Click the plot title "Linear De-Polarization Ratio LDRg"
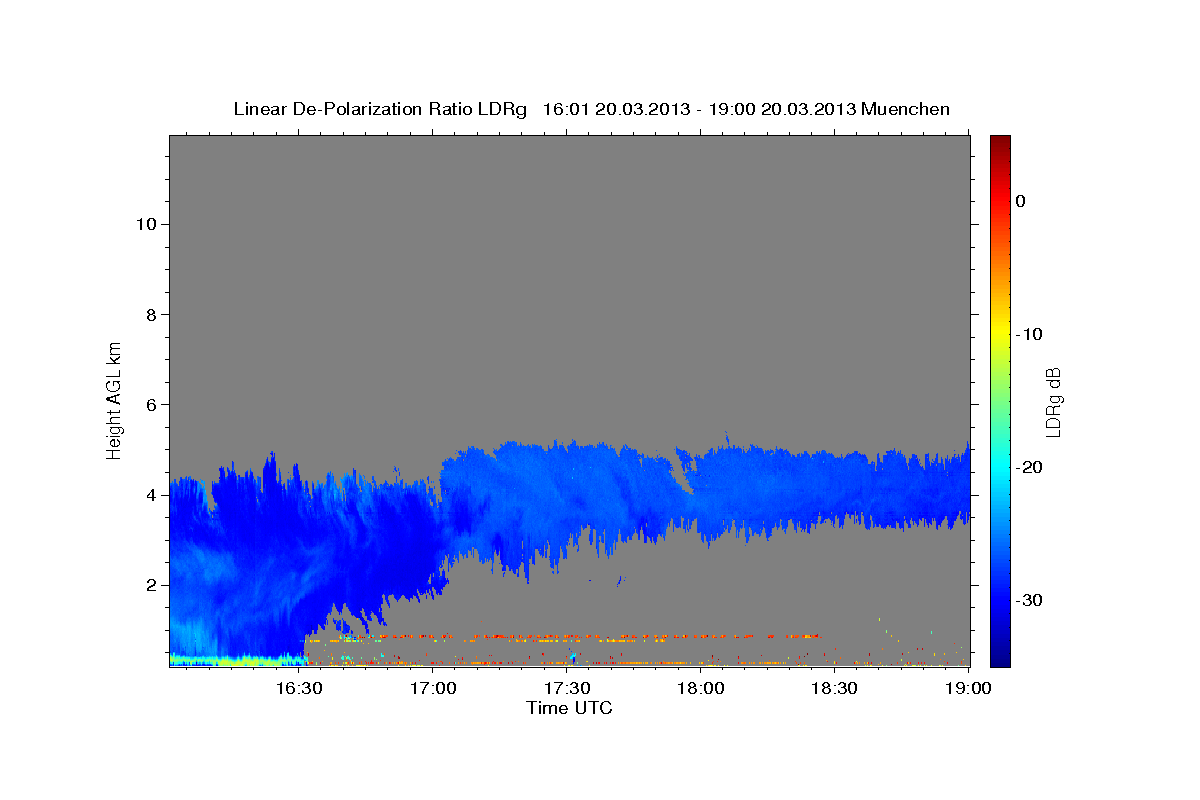Viewport: 1200px width, 800px height. pos(380,109)
